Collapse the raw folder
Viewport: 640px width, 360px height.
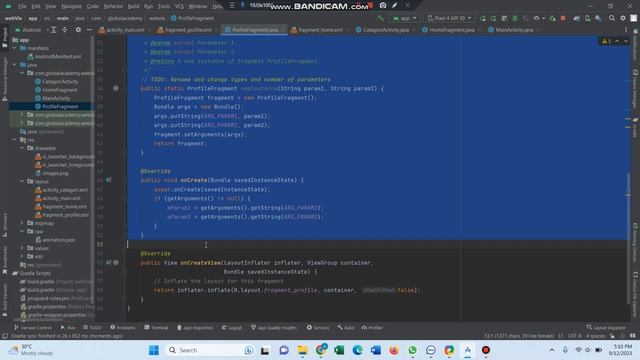point(22,231)
